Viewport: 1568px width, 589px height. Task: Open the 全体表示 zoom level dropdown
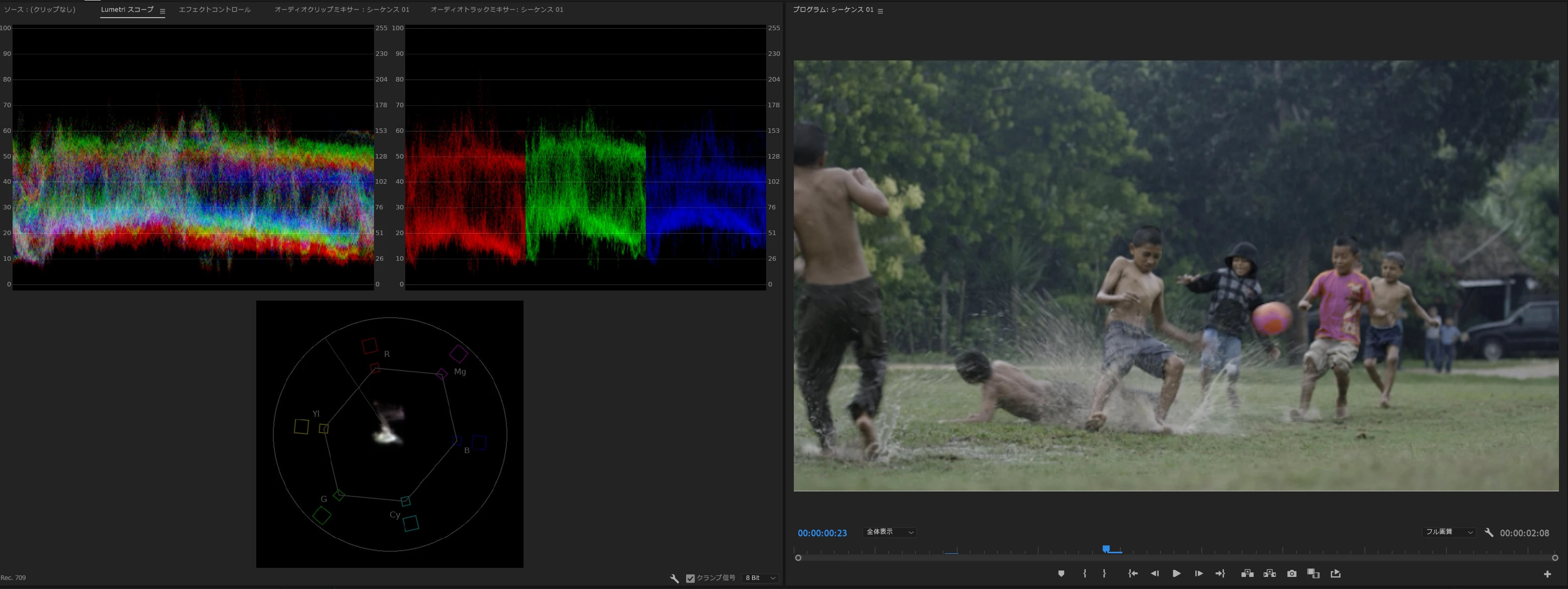pyautogui.click(x=889, y=532)
